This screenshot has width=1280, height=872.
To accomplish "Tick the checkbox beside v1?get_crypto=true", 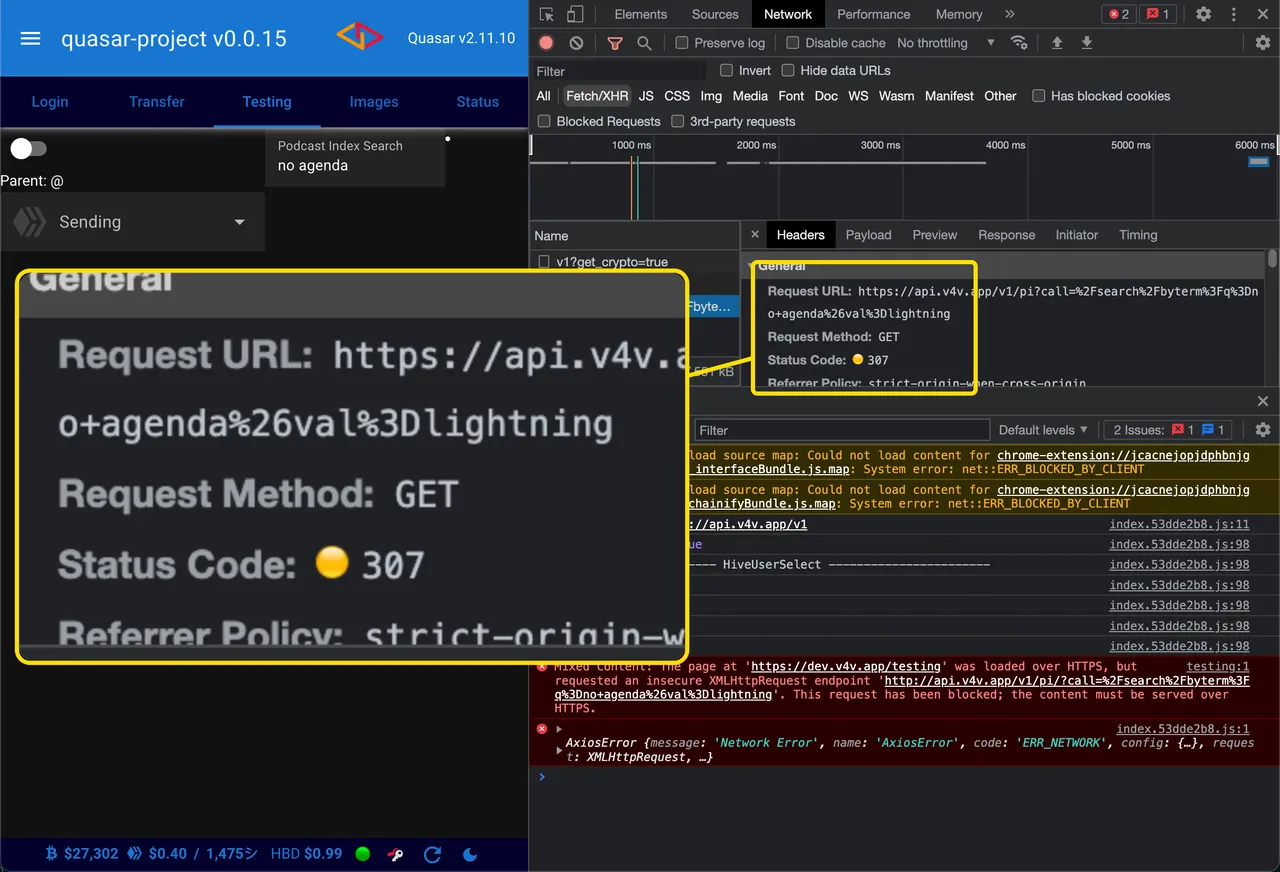I will click(x=545, y=262).
